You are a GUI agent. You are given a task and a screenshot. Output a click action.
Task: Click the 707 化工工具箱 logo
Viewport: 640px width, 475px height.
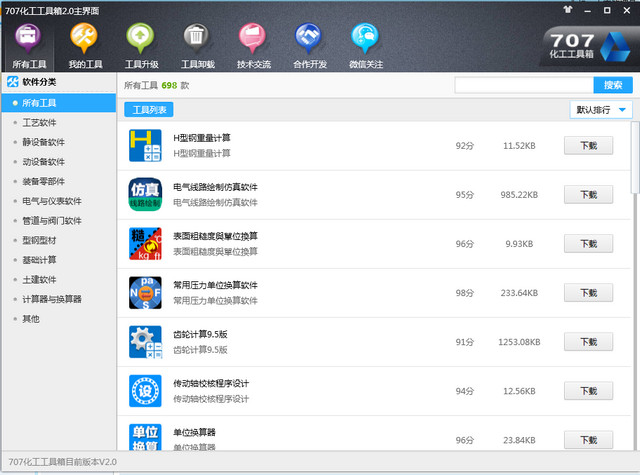coord(589,47)
